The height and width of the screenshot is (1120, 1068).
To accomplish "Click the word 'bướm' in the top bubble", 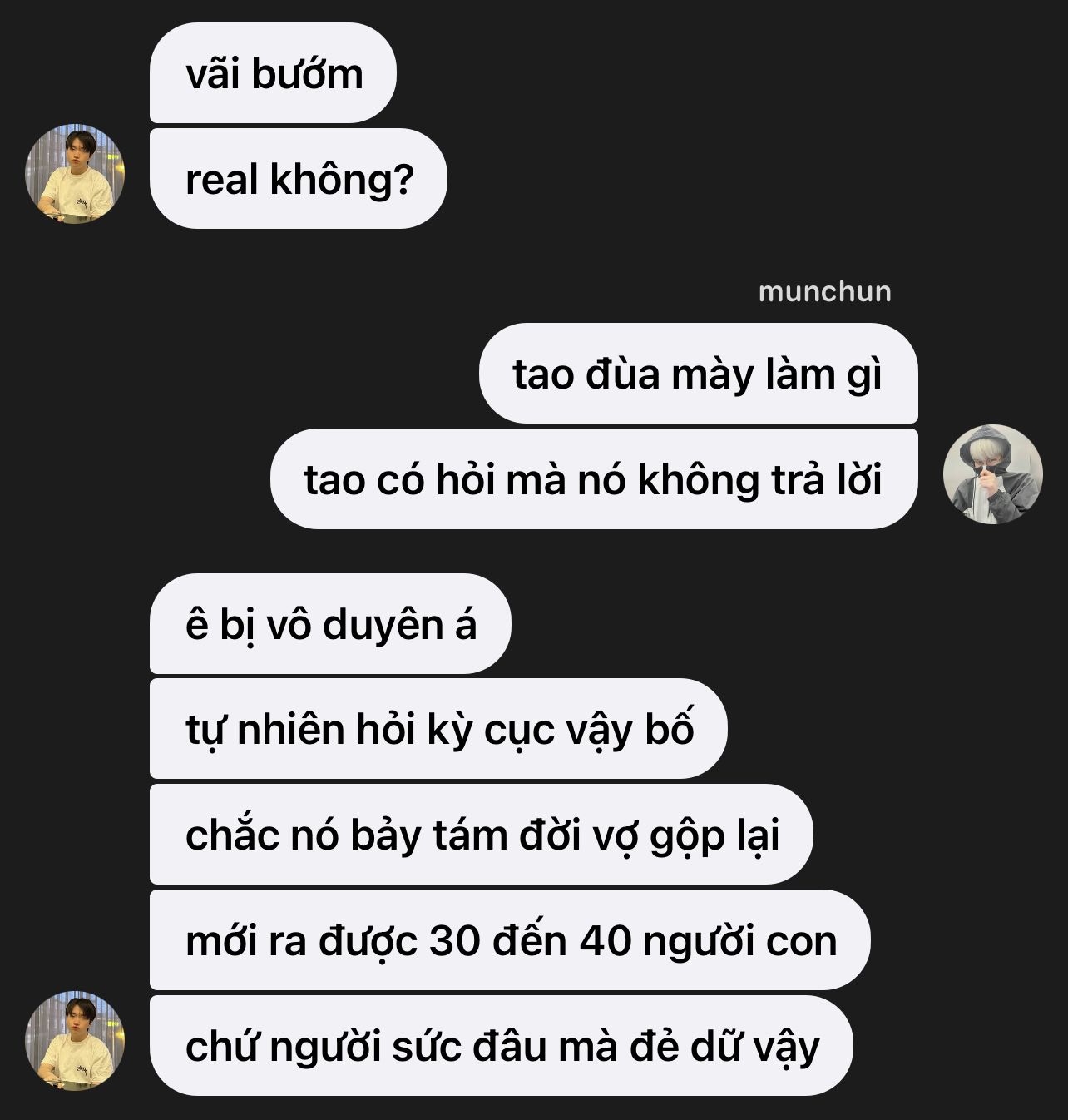I will (308, 73).
